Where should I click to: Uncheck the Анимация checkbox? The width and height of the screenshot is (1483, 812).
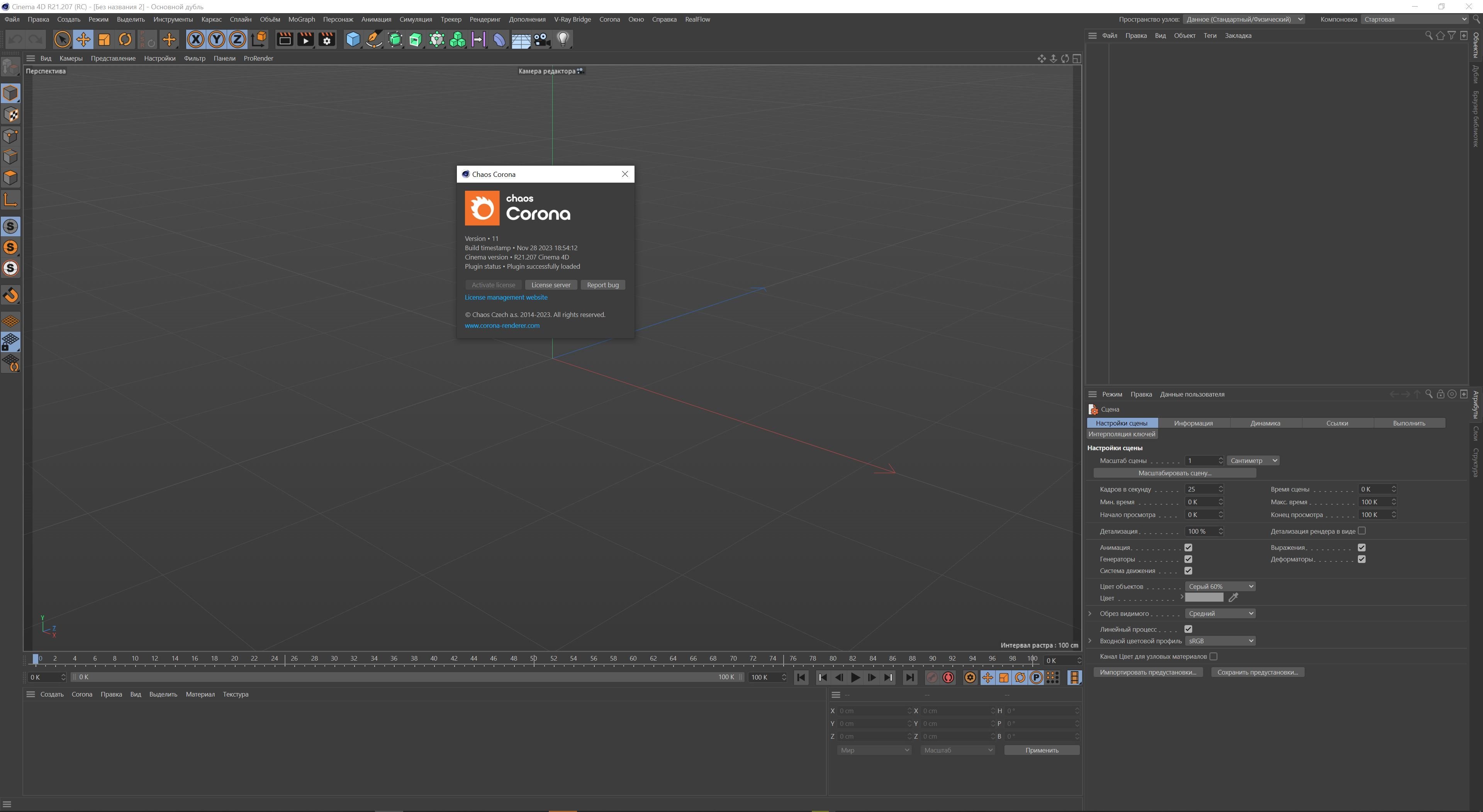[x=1188, y=547]
